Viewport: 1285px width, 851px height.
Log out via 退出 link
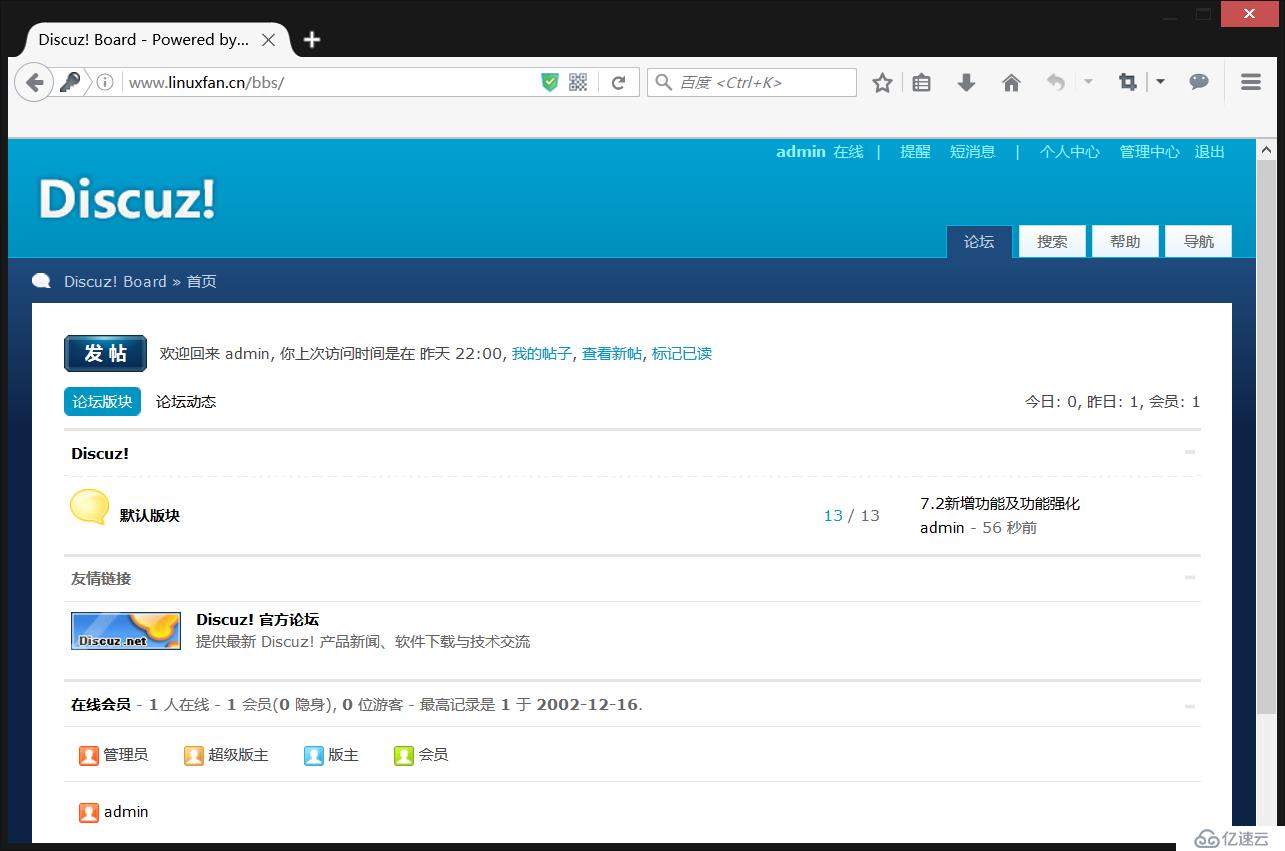(1210, 152)
